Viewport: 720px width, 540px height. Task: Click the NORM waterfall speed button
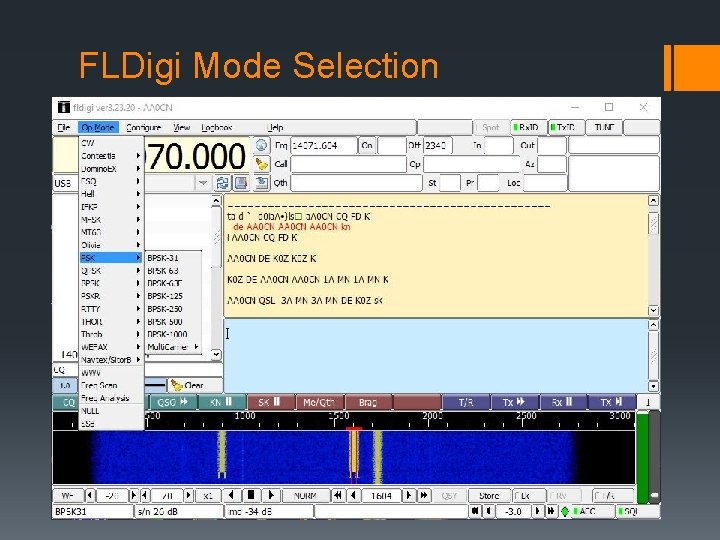[x=305, y=496]
